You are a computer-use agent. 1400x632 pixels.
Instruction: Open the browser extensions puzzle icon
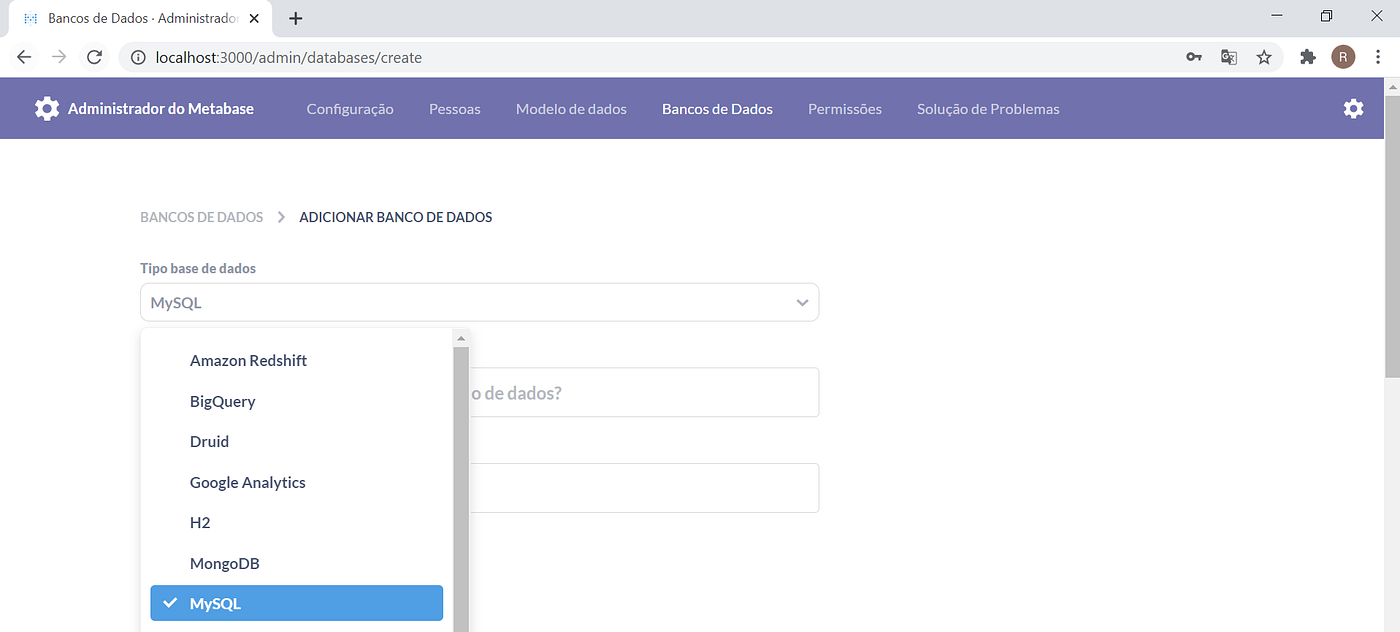click(1307, 57)
